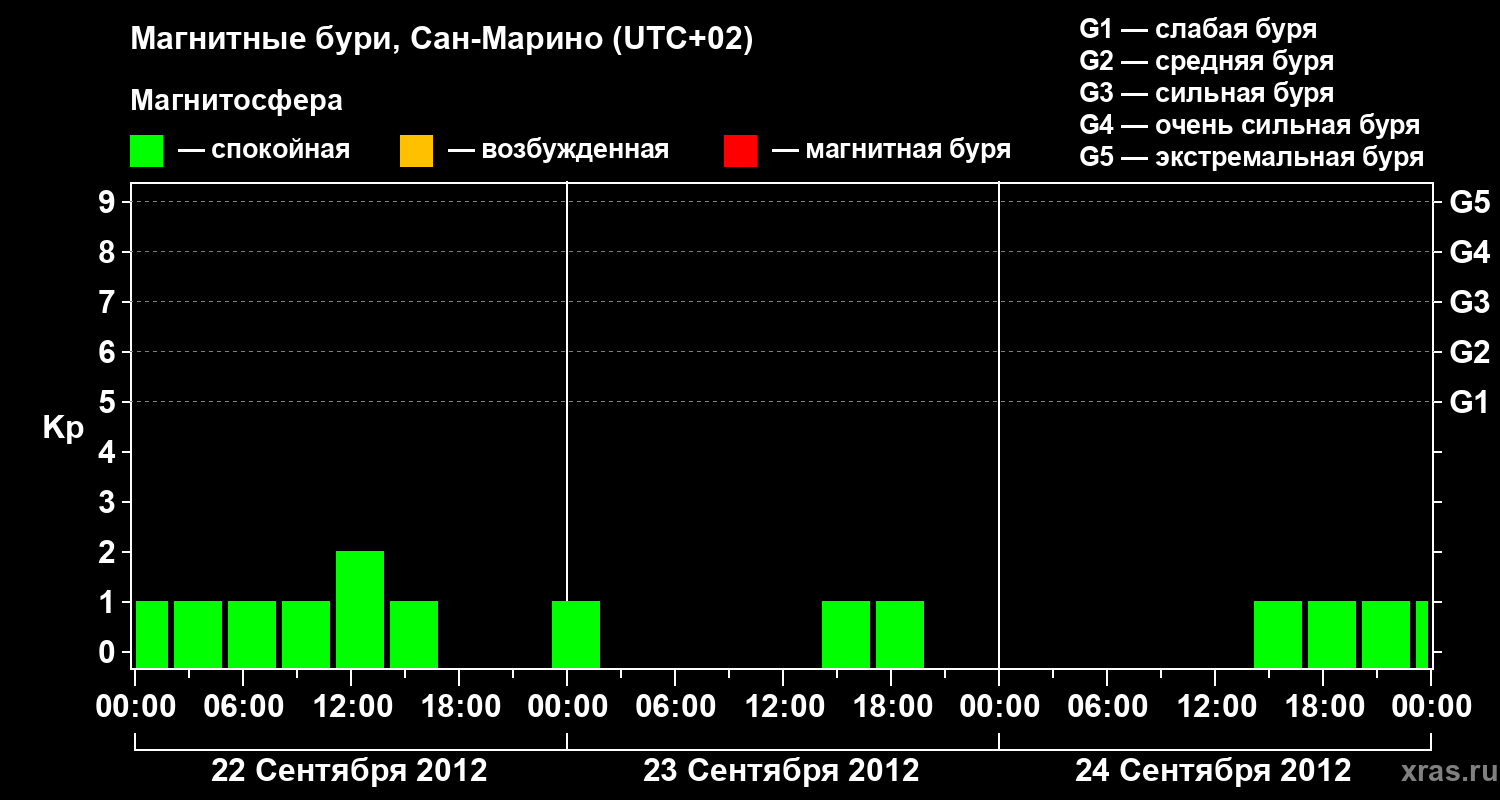The height and width of the screenshot is (800, 1500).
Task: Click the Kp axis title
Action: 63,428
